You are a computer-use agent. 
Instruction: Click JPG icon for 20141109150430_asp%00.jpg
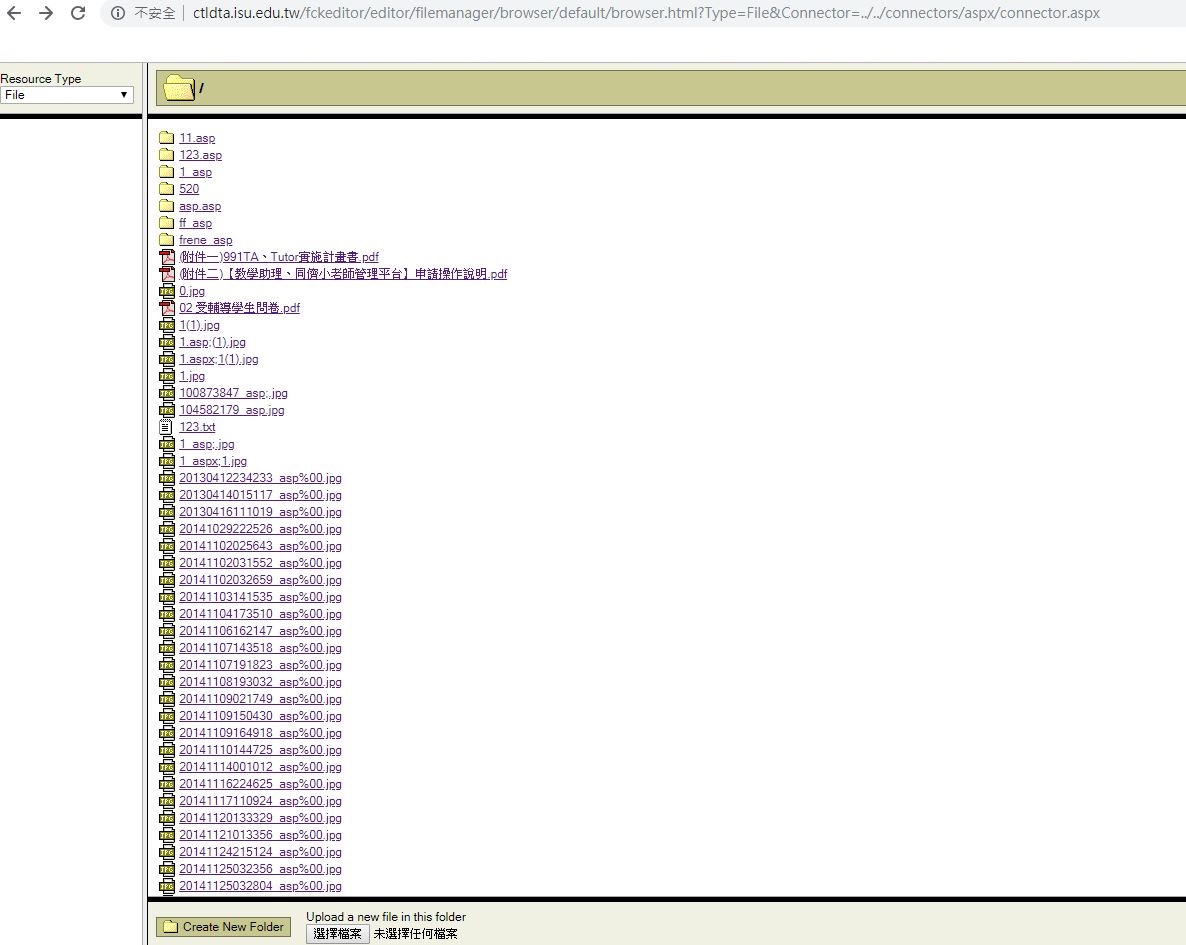(166, 716)
